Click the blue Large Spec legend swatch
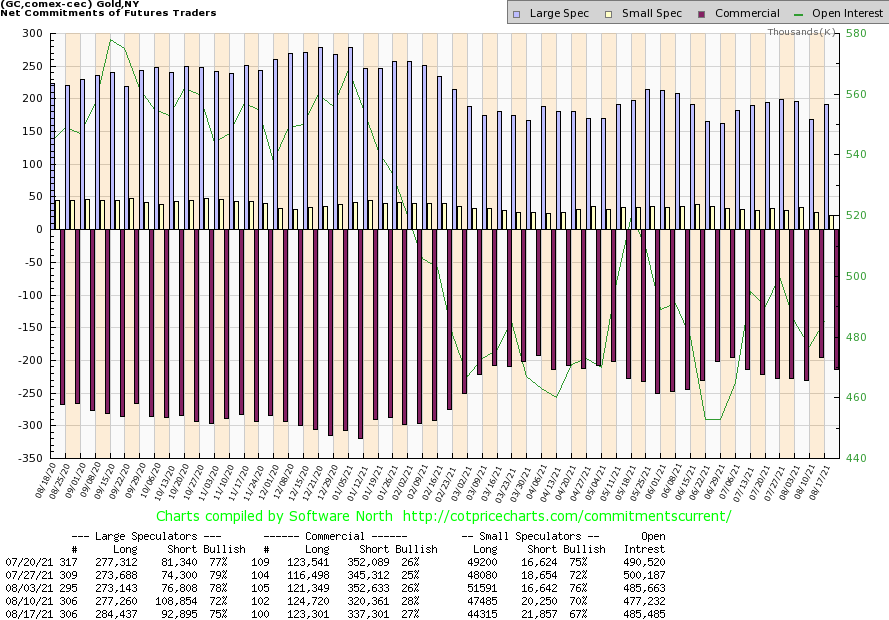This screenshot has height=620, width=889. (517, 14)
